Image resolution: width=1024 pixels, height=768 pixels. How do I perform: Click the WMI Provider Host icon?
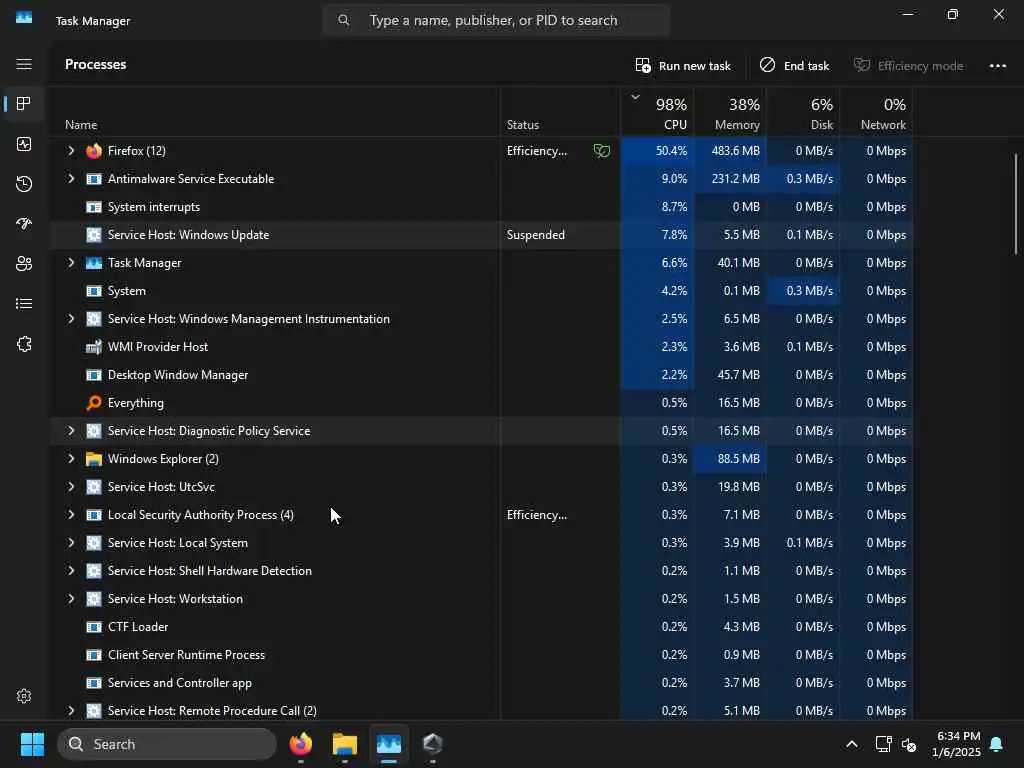(x=94, y=347)
